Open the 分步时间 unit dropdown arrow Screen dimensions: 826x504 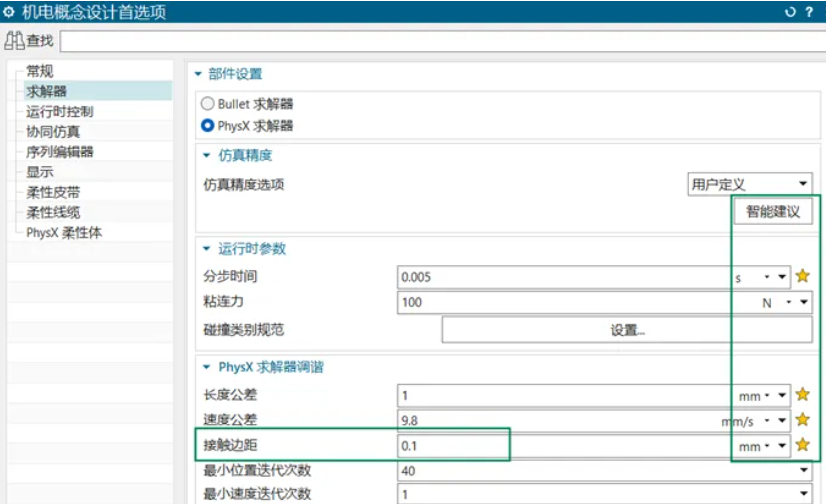782,277
